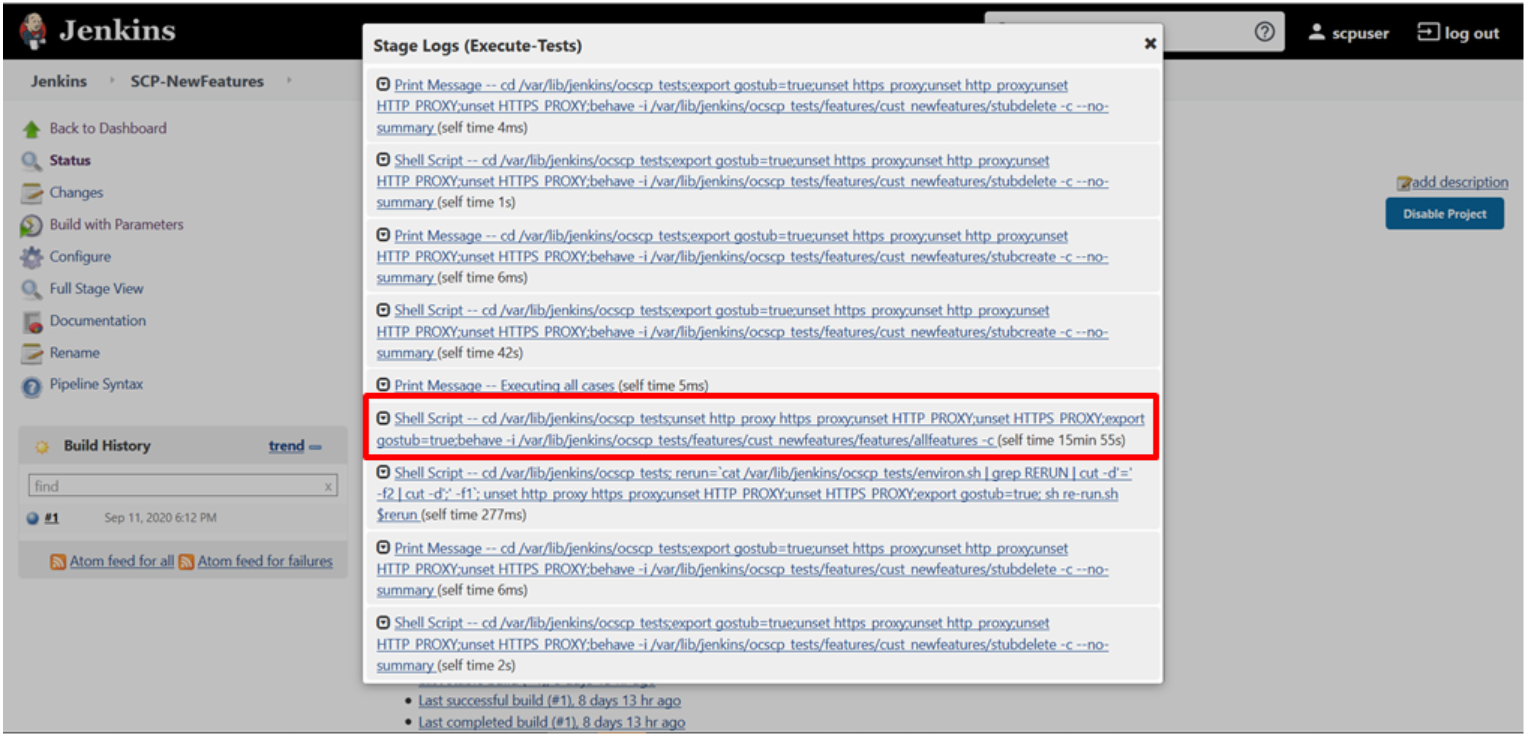Collapse Shell Script allfeatures log (15min 55s)
Viewport: 1525px width, 735px height.
383,418
